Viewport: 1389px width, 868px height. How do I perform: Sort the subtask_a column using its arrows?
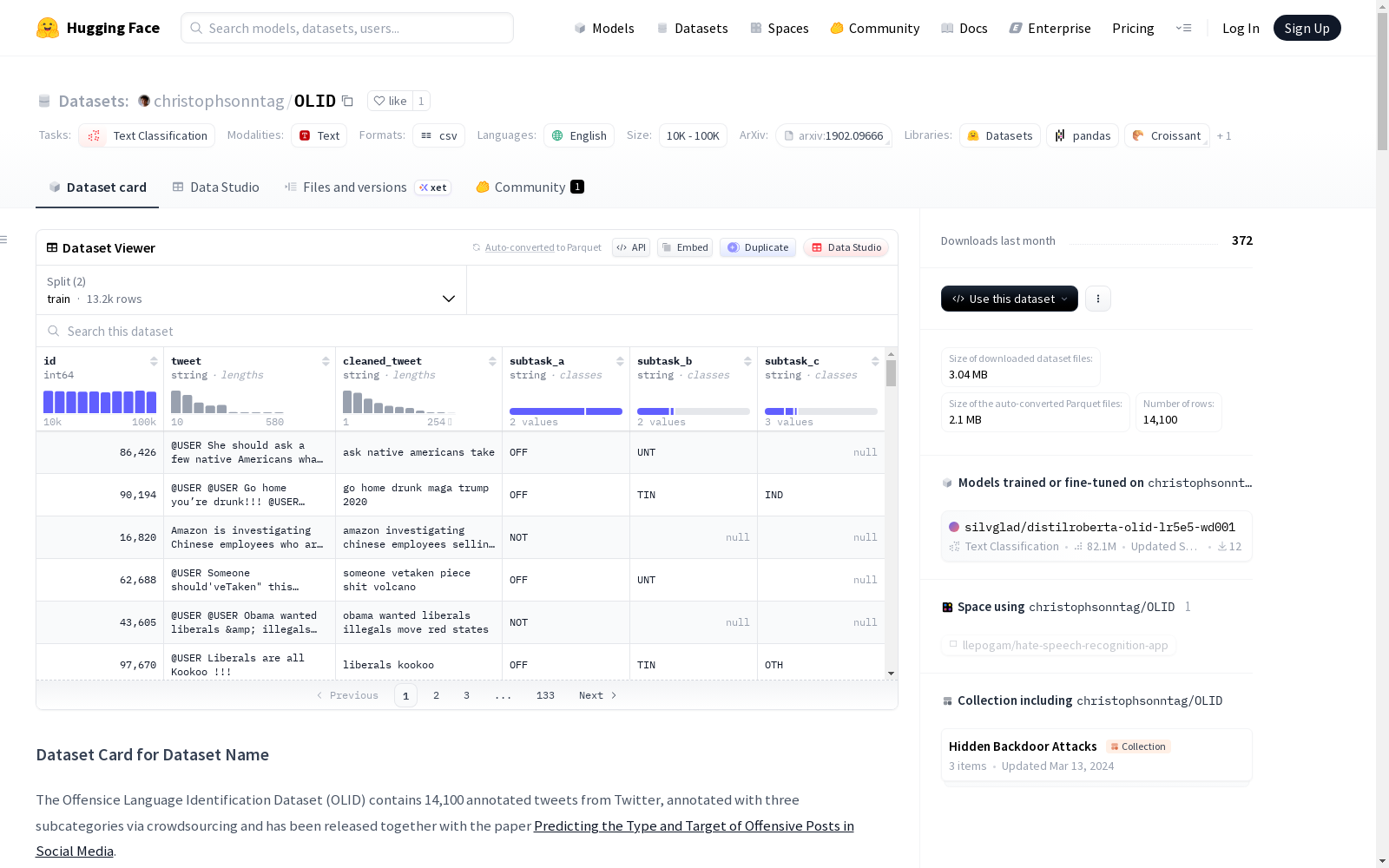(620, 361)
